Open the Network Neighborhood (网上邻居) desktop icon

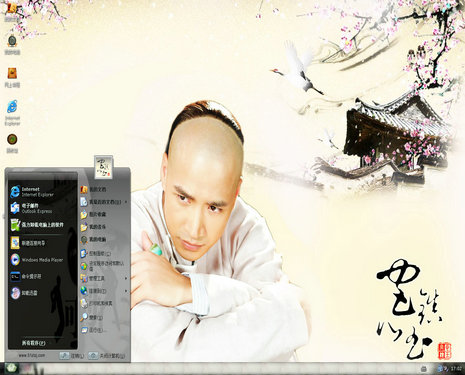(x=12, y=77)
